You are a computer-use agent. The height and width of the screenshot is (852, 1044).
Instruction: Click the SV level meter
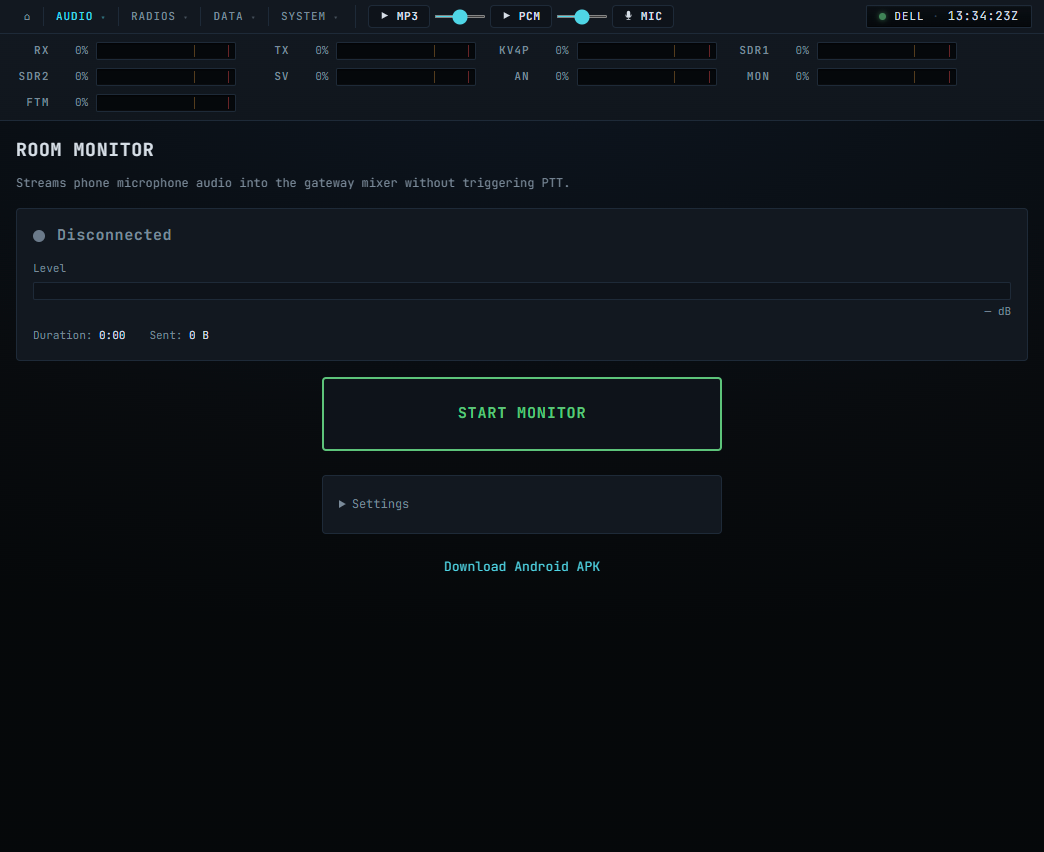click(406, 77)
